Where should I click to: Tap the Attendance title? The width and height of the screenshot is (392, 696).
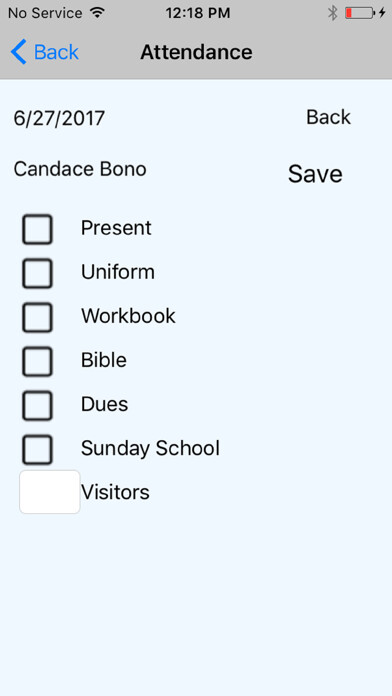tap(197, 52)
